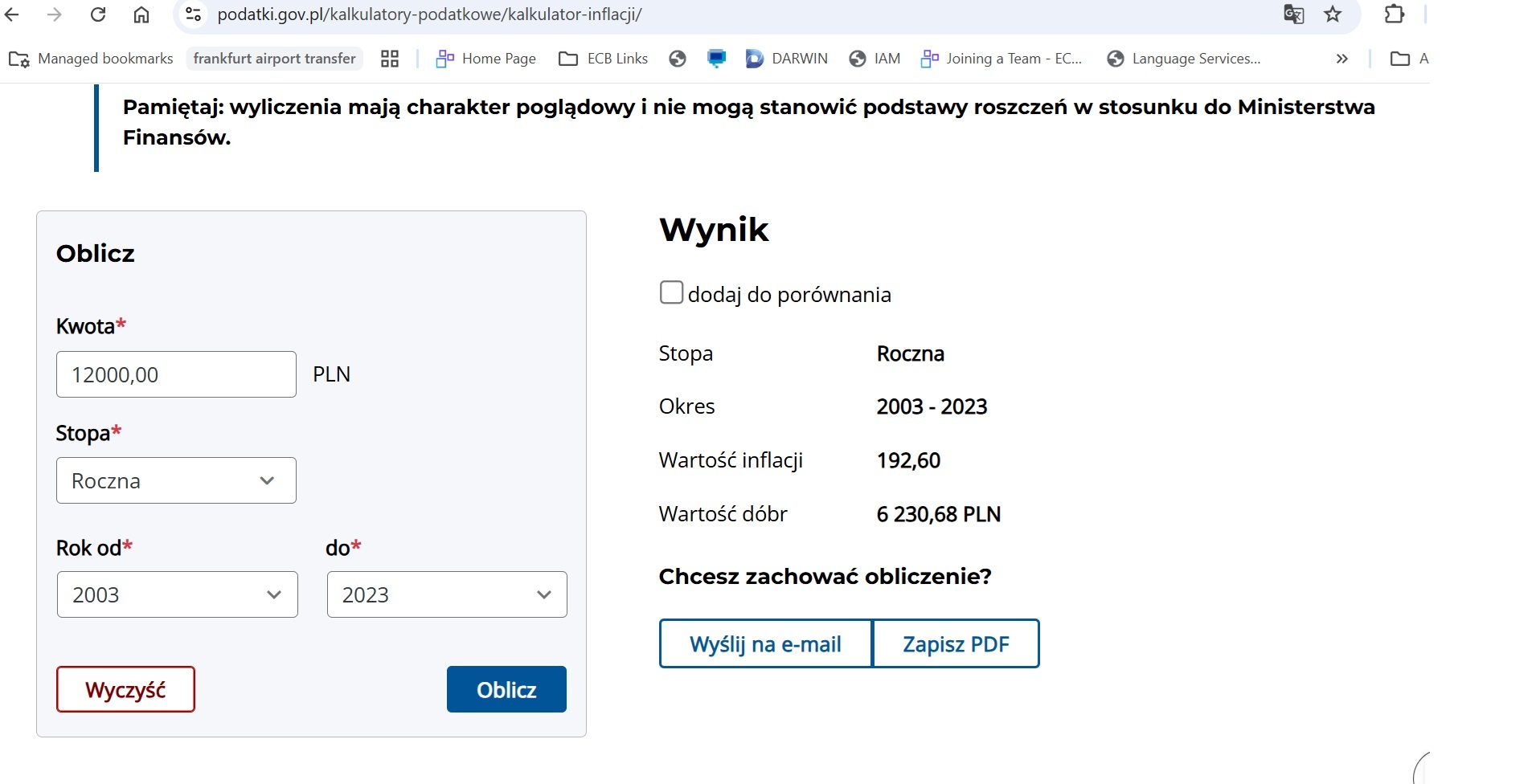This screenshot has width=1540, height=784.
Task: Open the Managed bookmarks folder
Action: tap(91, 59)
